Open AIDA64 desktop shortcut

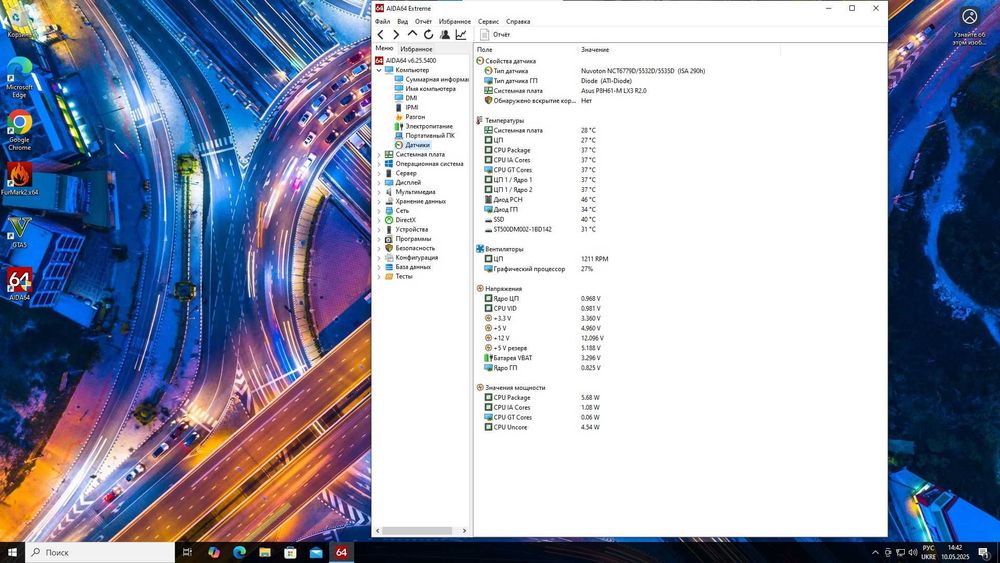19,284
